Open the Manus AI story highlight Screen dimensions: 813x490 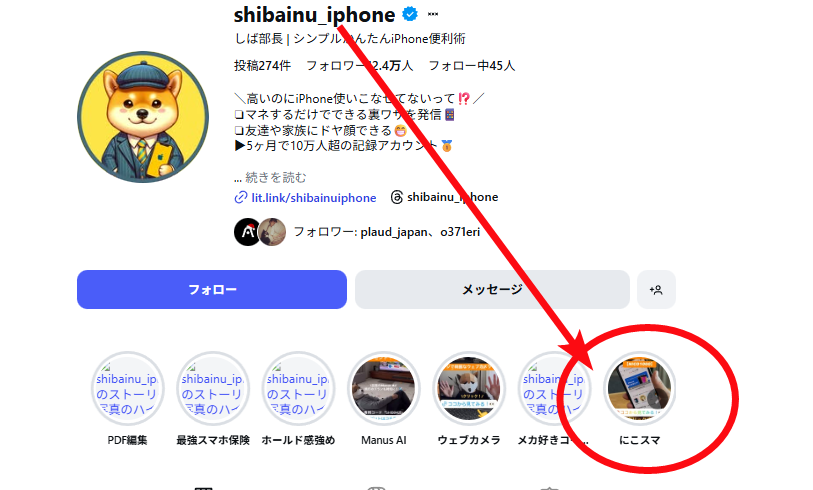(384, 389)
